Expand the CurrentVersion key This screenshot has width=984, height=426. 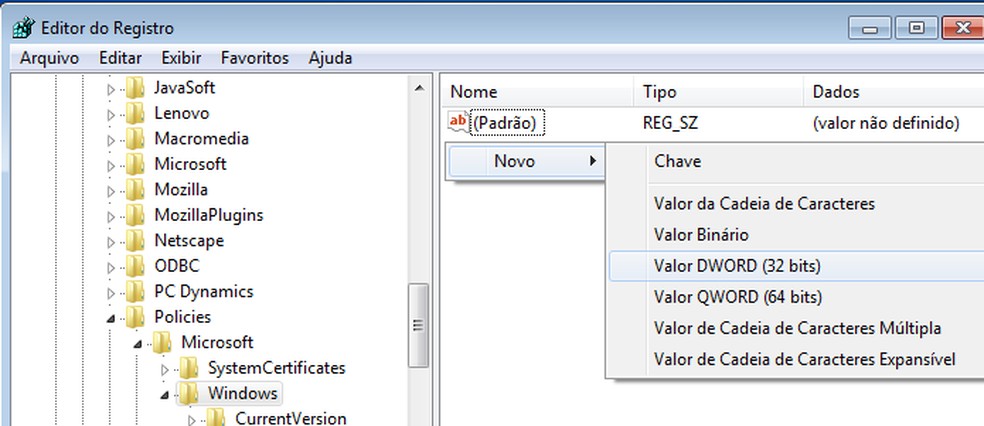192,420
